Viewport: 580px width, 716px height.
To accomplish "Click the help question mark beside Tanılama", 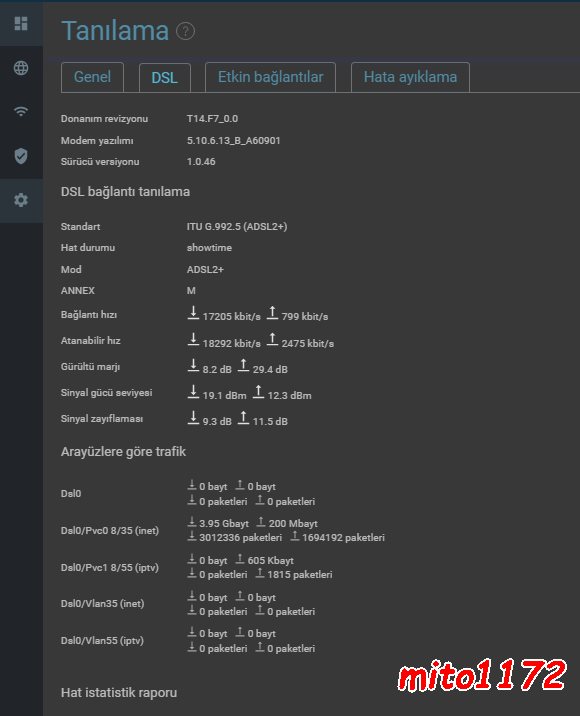I will click(x=185, y=31).
